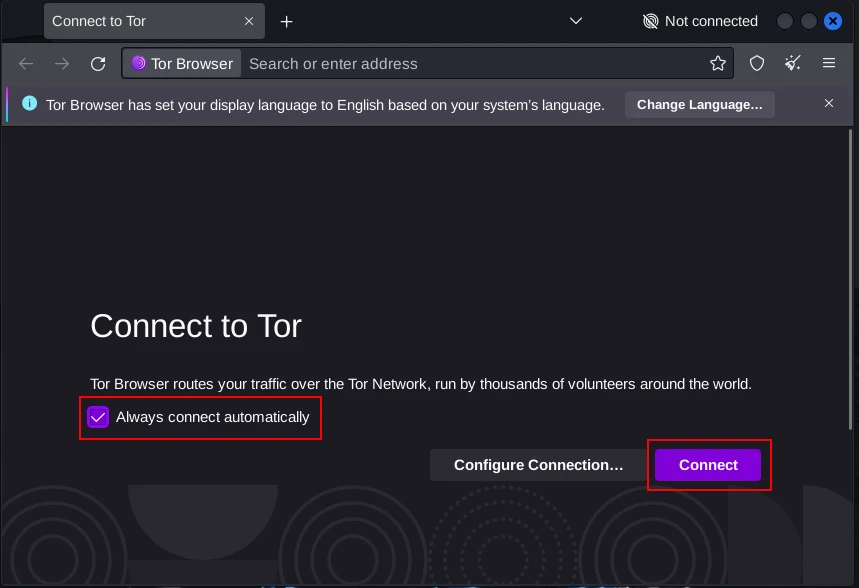The width and height of the screenshot is (859, 588).
Task: Open a new tab with plus icon
Action: [x=287, y=21]
